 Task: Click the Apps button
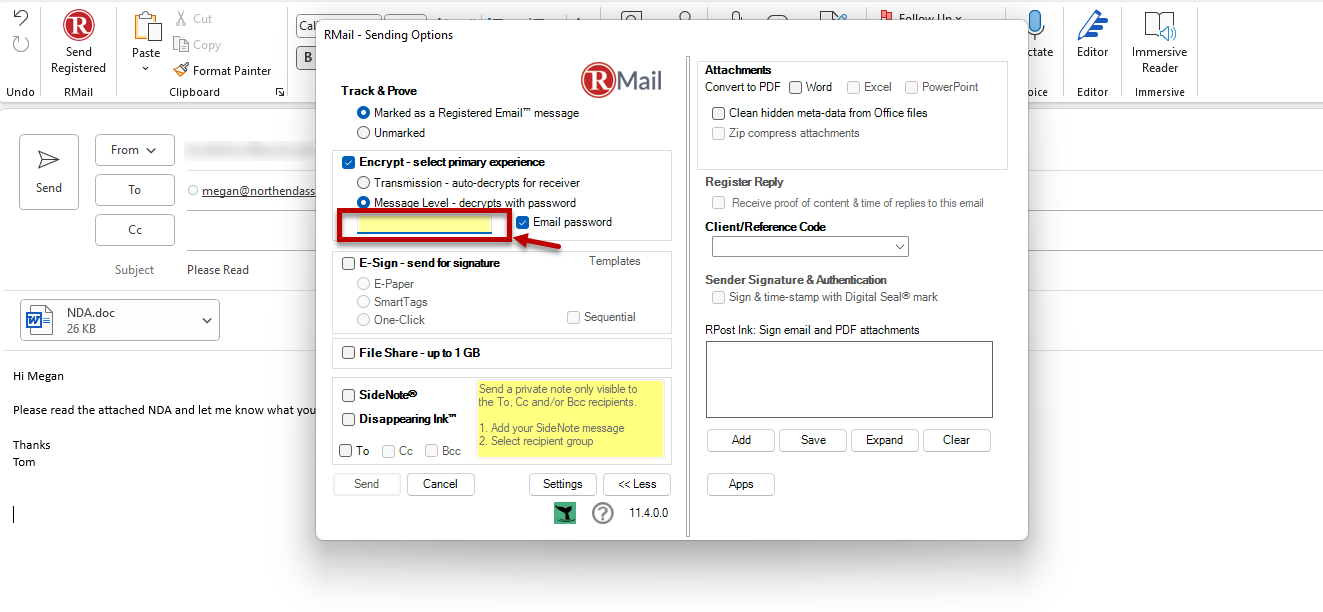tap(741, 484)
